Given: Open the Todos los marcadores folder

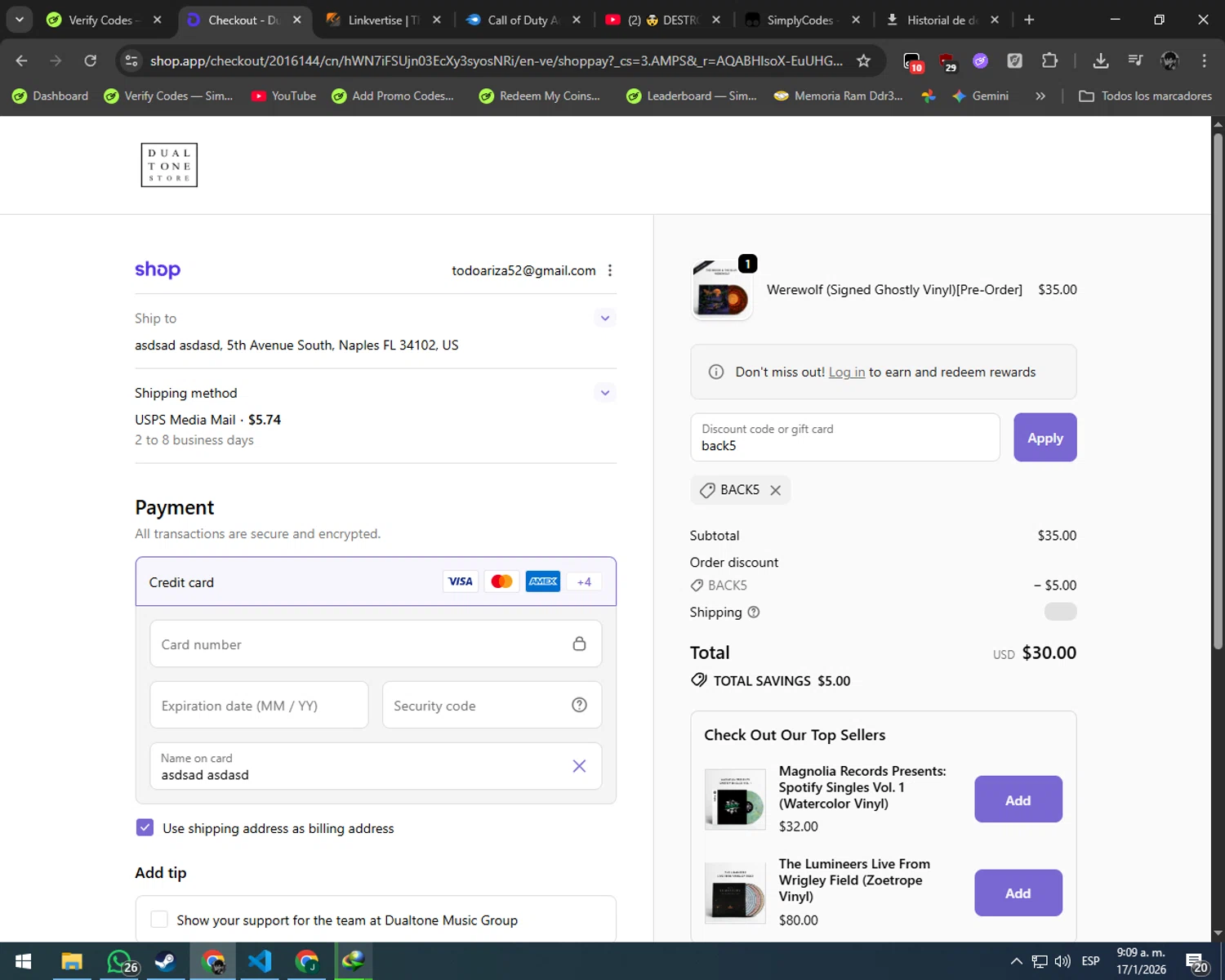Looking at the screenshot, I should (1145, 96).
